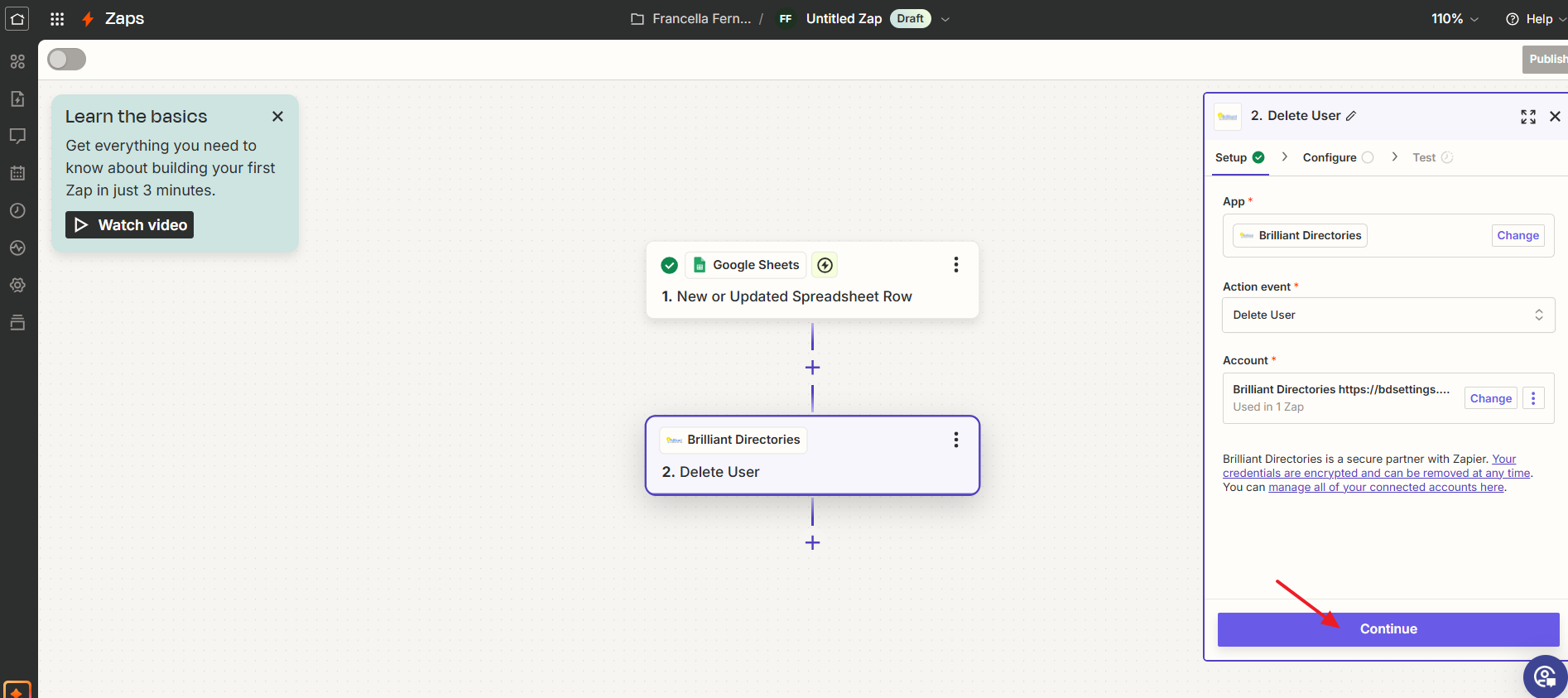Open the Francella Fern folder breadcrumb
This screenshot has width=1568, height=698.
(x=701, y=19)
